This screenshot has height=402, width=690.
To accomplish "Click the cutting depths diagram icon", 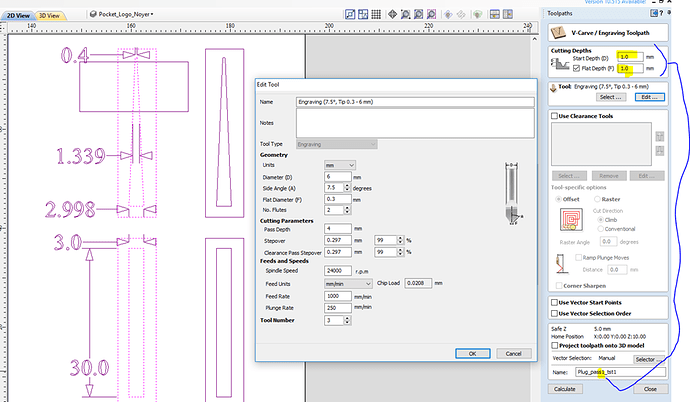I will tap(560, 64).
